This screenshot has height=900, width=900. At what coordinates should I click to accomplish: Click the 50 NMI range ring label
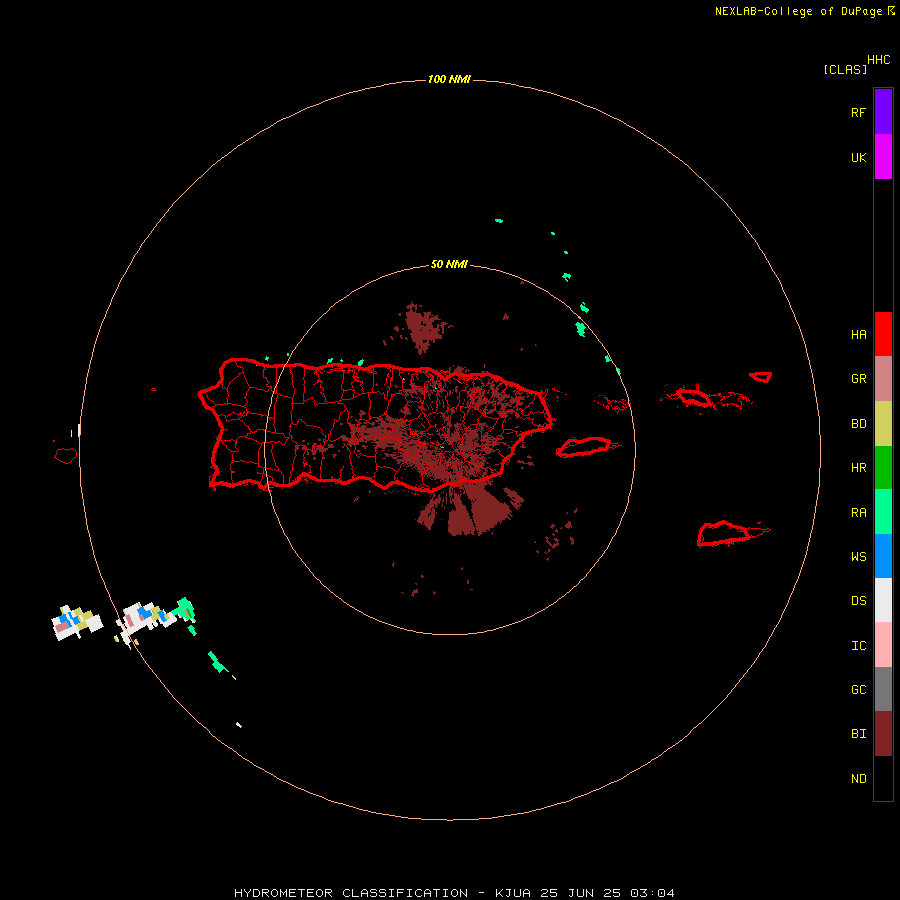449,265
